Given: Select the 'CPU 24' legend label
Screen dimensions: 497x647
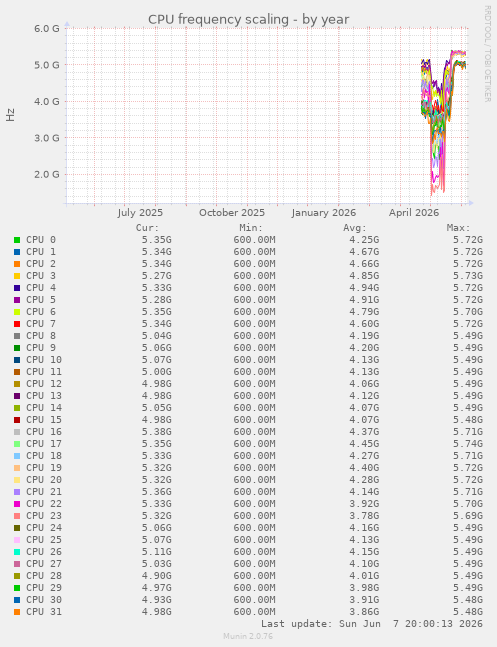Looking at the screenshot, I should tap(44, 527).
